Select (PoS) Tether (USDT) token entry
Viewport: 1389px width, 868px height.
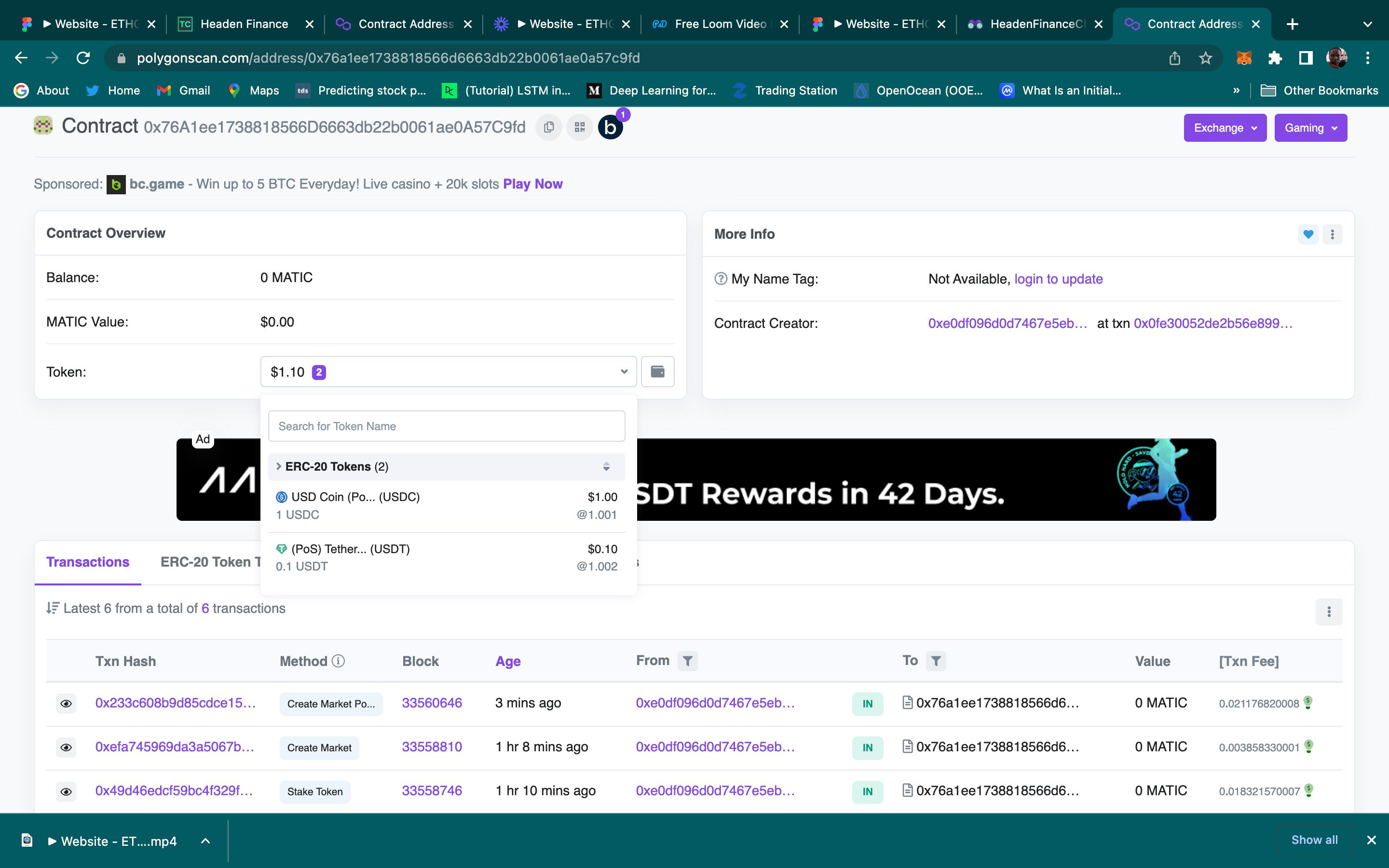click(x=447, y=557)
